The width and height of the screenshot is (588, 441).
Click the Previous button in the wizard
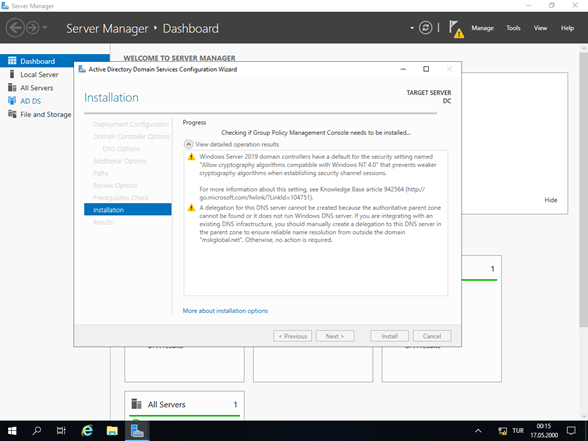[292, 336]
